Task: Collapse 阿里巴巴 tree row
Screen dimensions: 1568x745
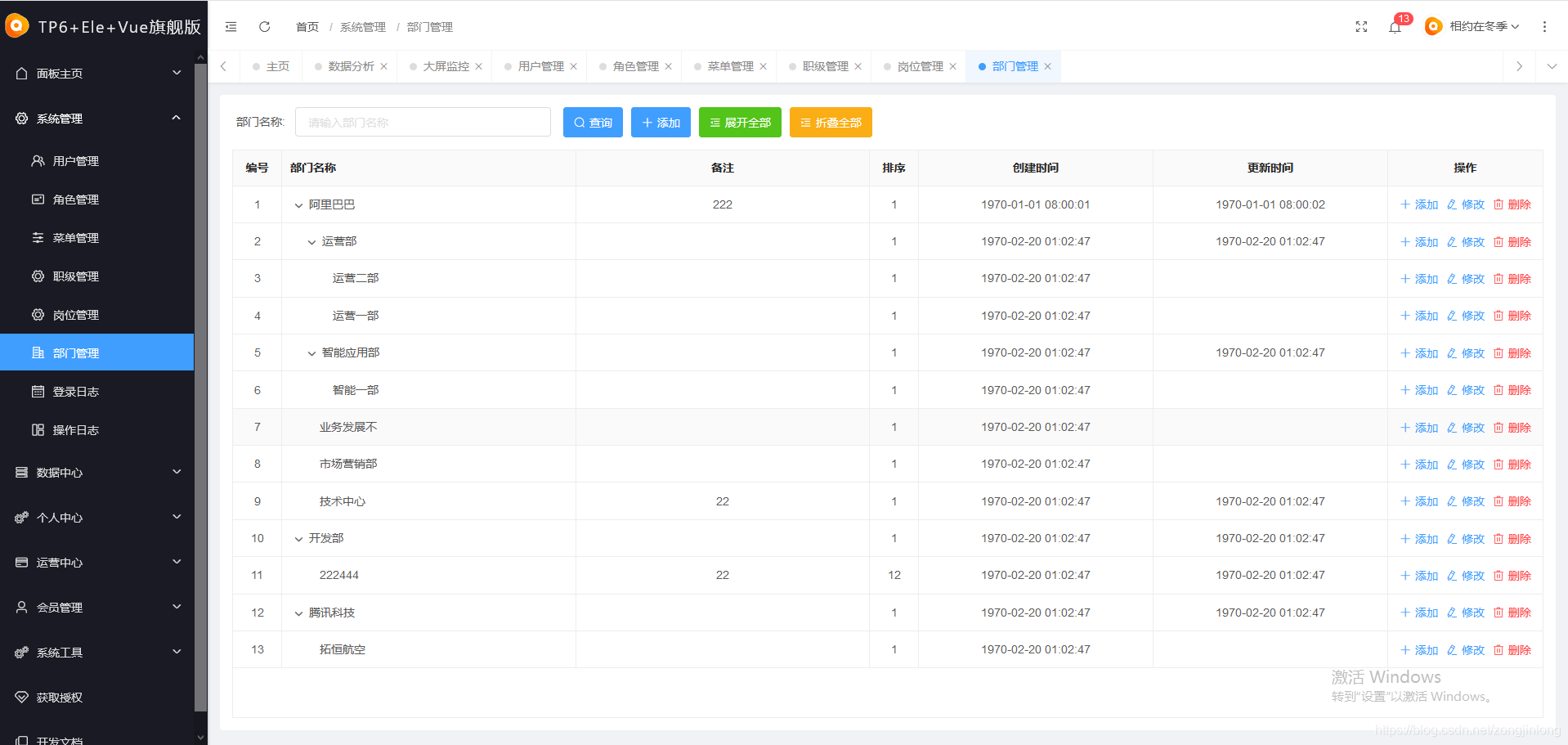Action: coord(298,205)
